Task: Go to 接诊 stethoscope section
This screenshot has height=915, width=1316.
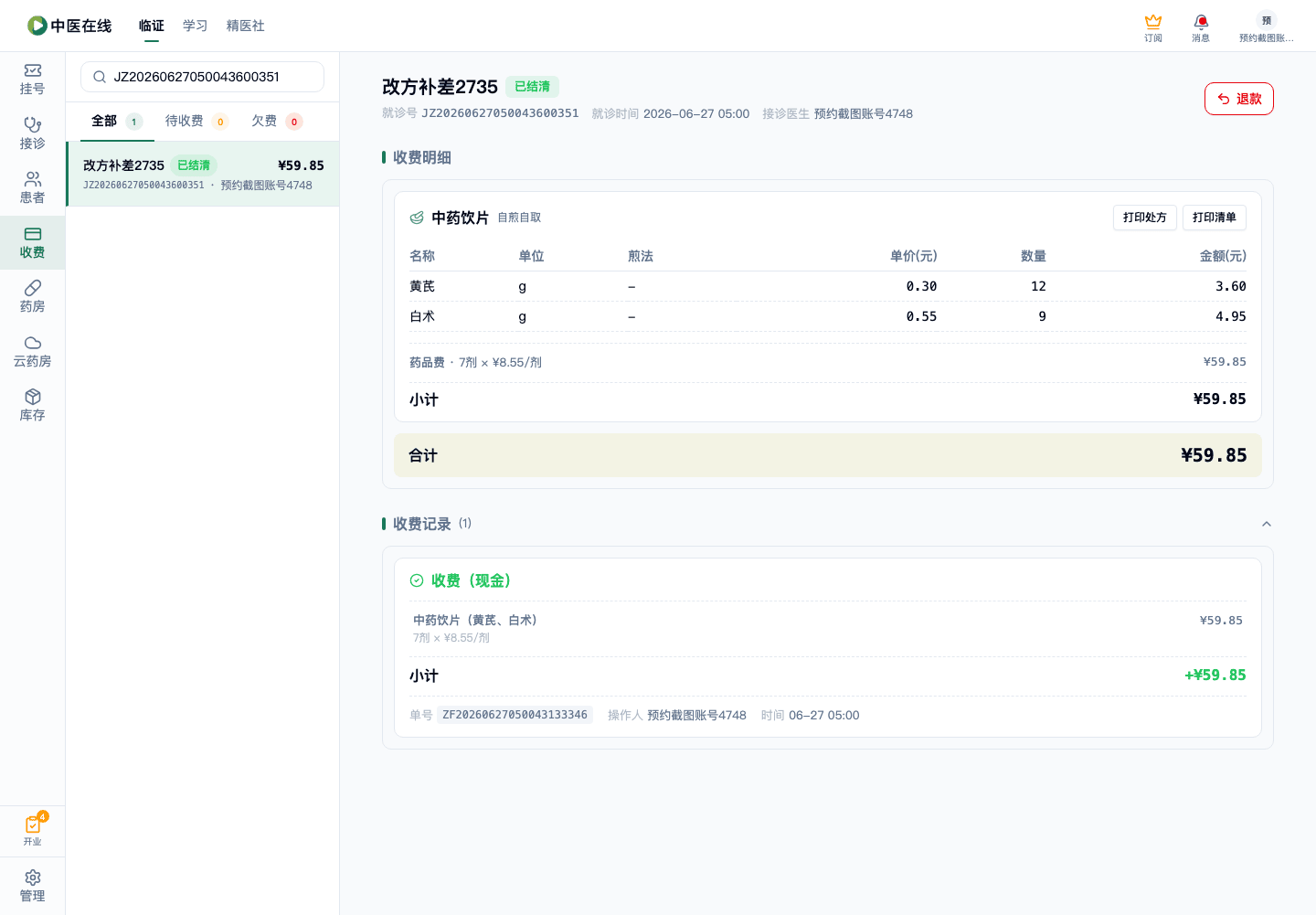Action: [33, 133]
